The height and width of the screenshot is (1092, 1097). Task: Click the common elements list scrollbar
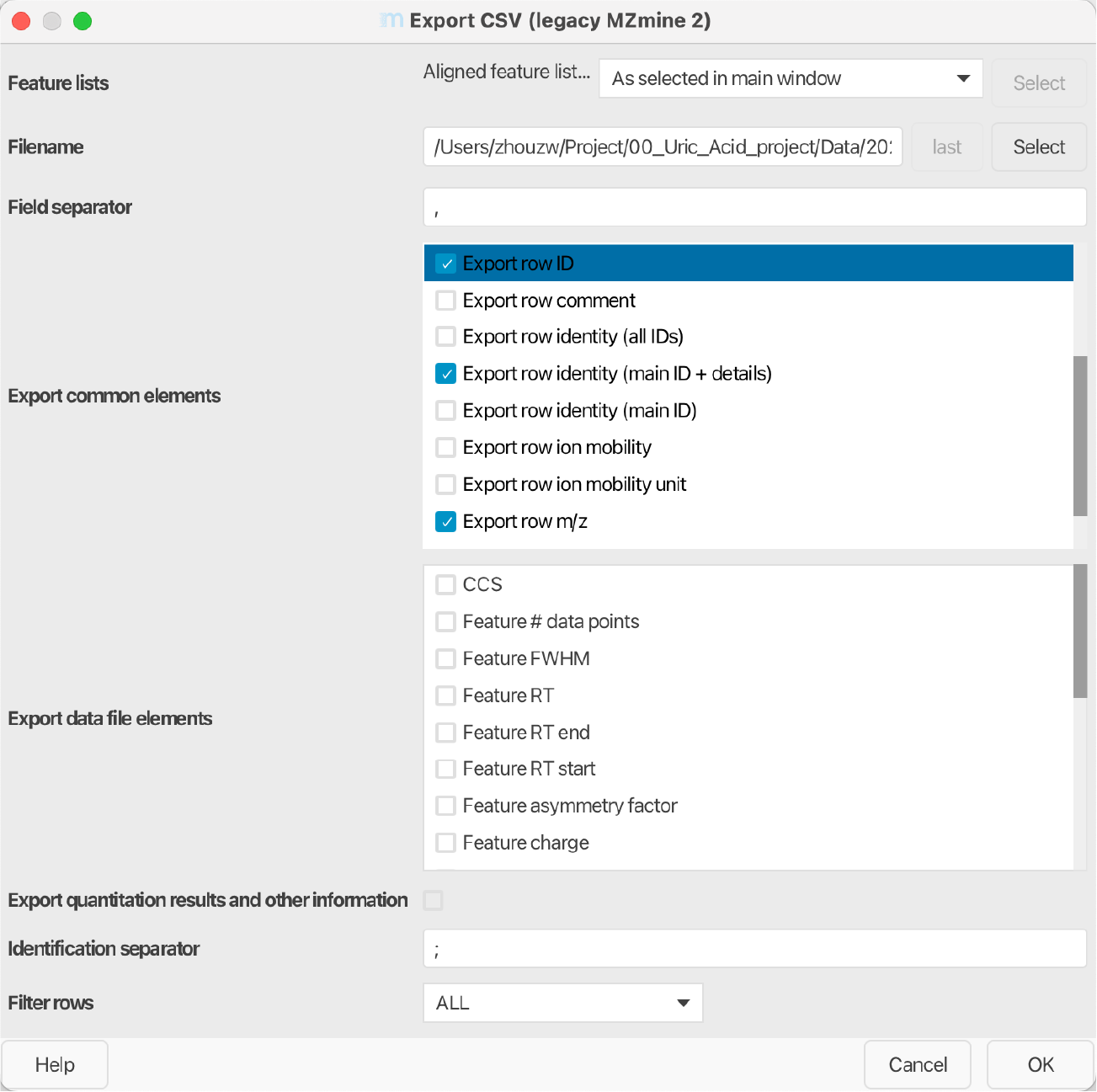pyautogui.click(x=1080, y=436)
